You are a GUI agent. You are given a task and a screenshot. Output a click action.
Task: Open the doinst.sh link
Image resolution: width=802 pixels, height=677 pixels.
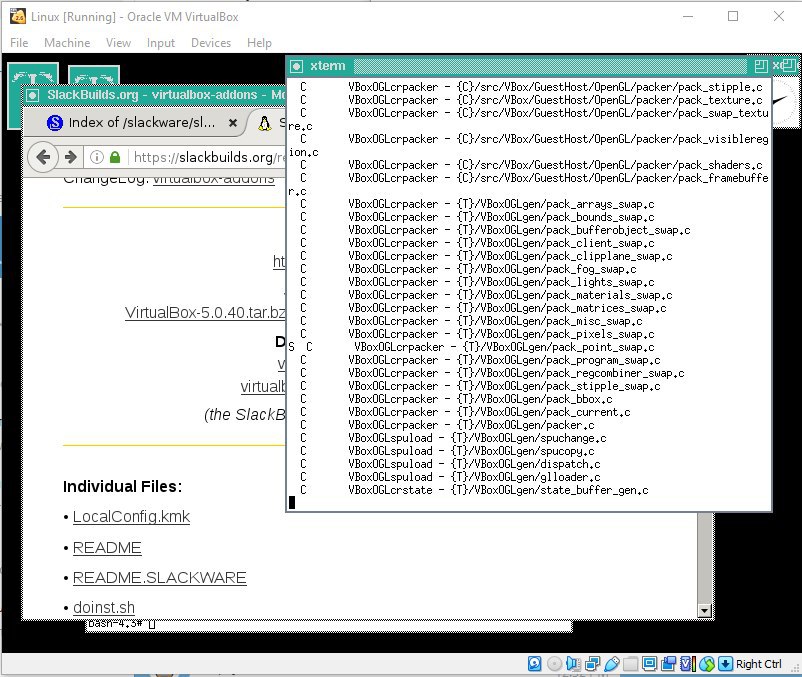[104, 607]
